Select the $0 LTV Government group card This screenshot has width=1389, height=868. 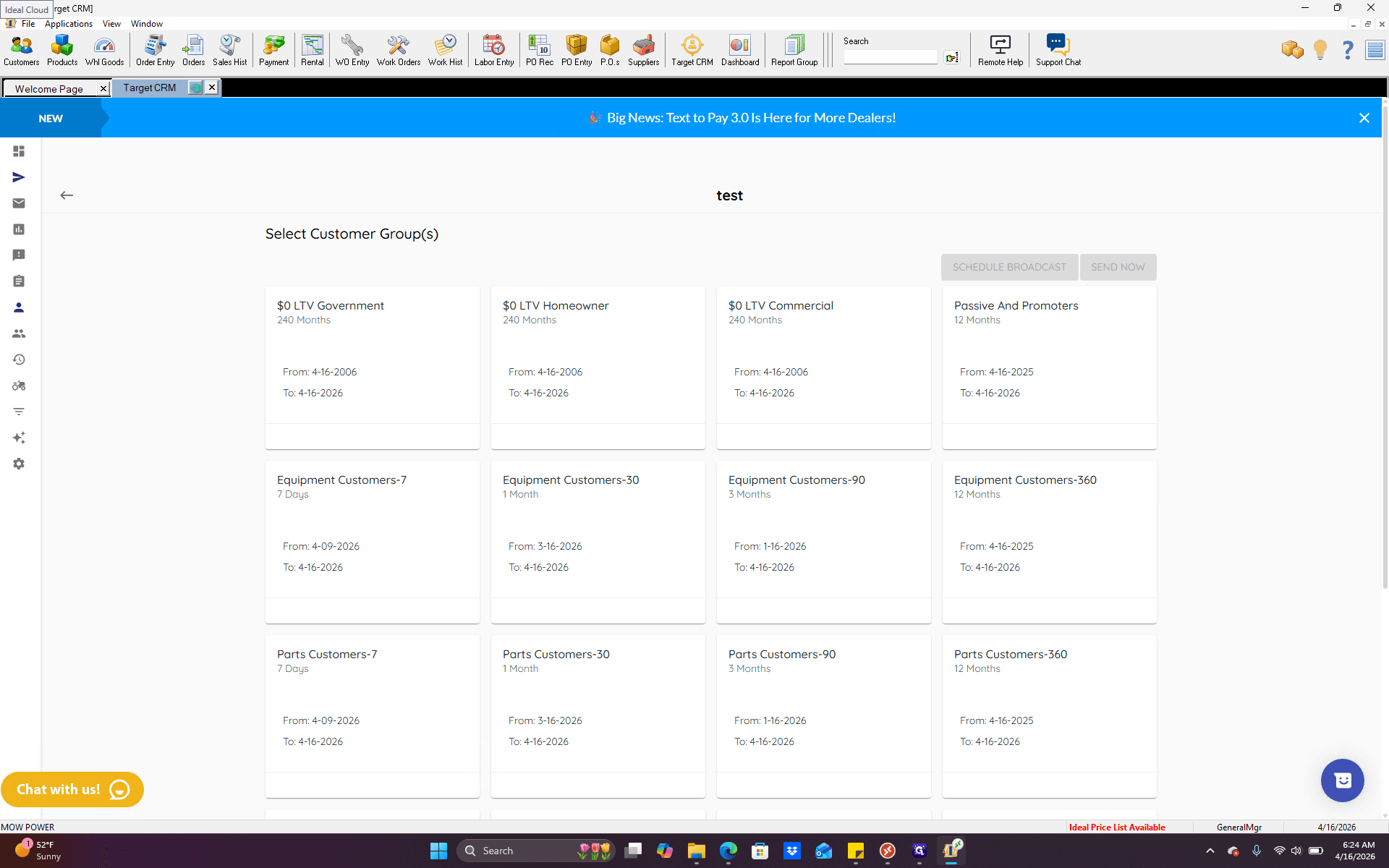tap(373, 367)
